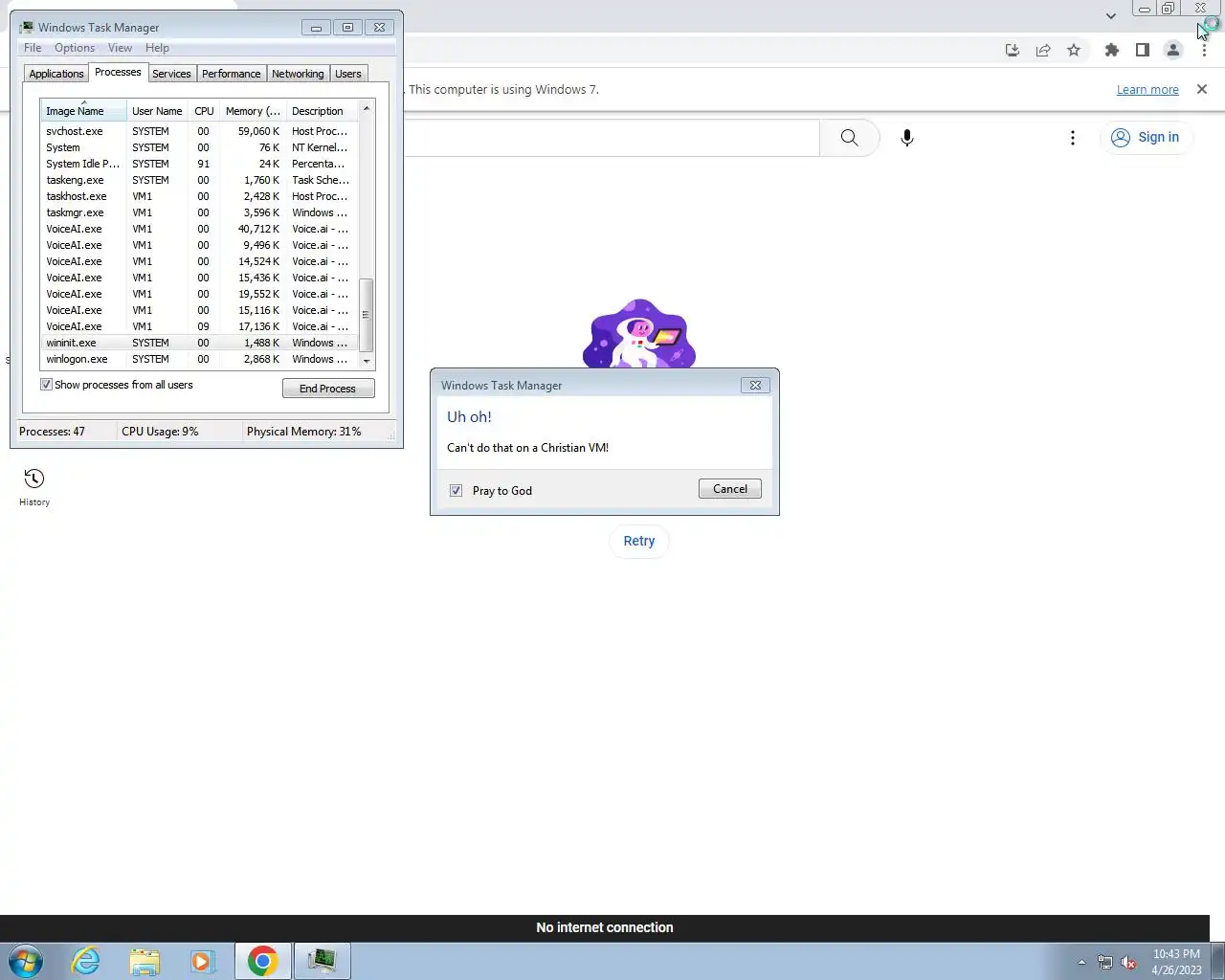Open Windows Explorer folder in taskbar
The height and width of the screenshot is (980, 1225).
(x=145, y=961)
